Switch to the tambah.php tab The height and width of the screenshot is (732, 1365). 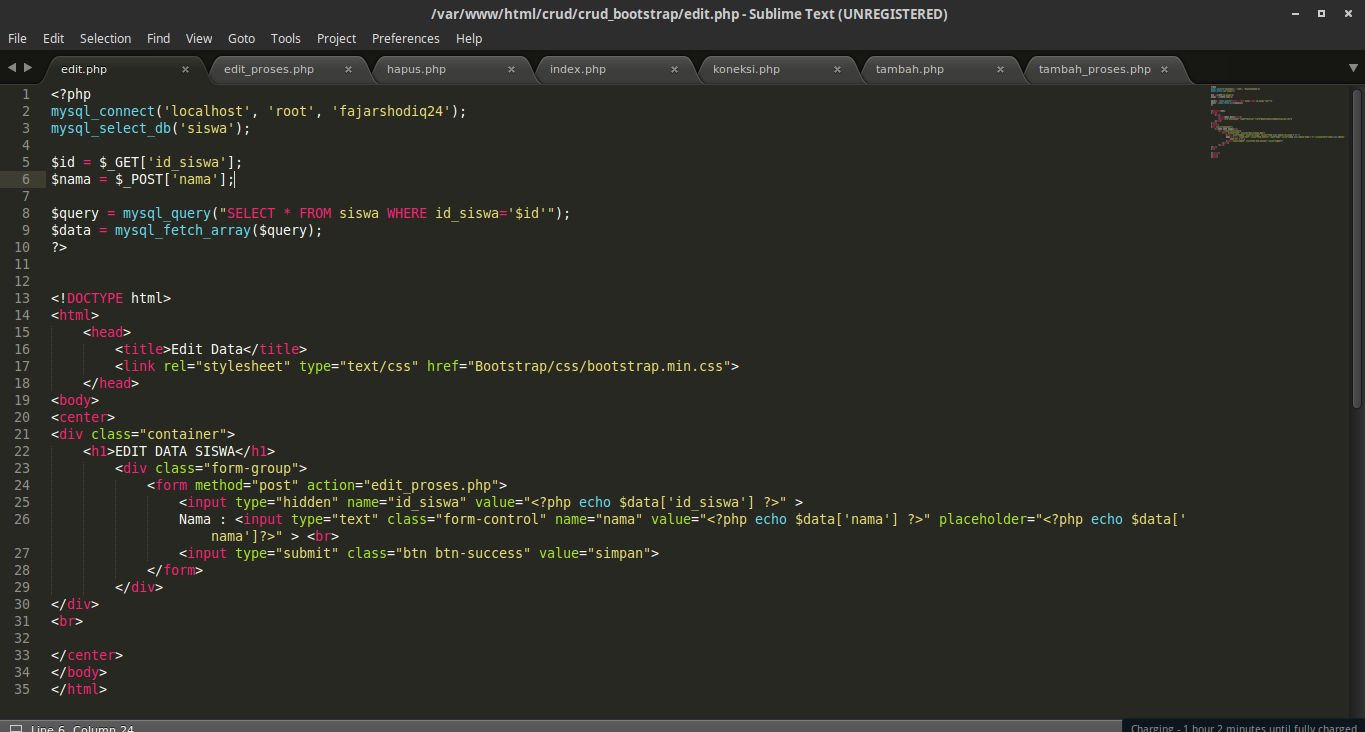910,69
